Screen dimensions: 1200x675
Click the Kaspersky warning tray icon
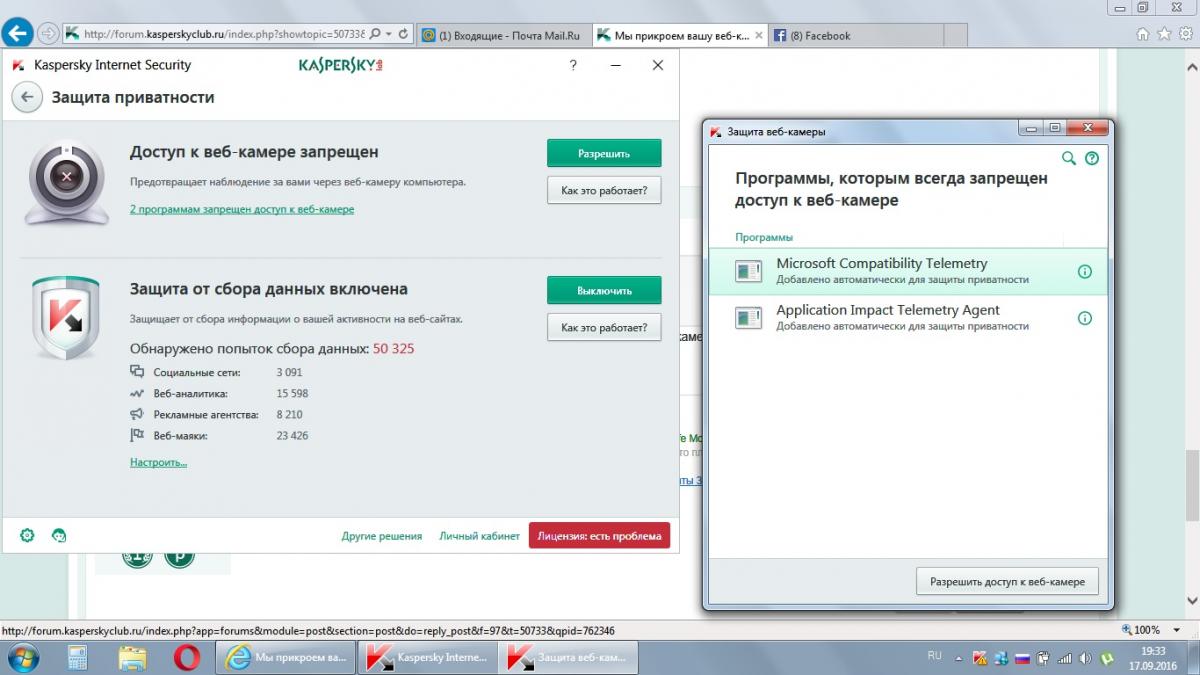click(980, 658)
